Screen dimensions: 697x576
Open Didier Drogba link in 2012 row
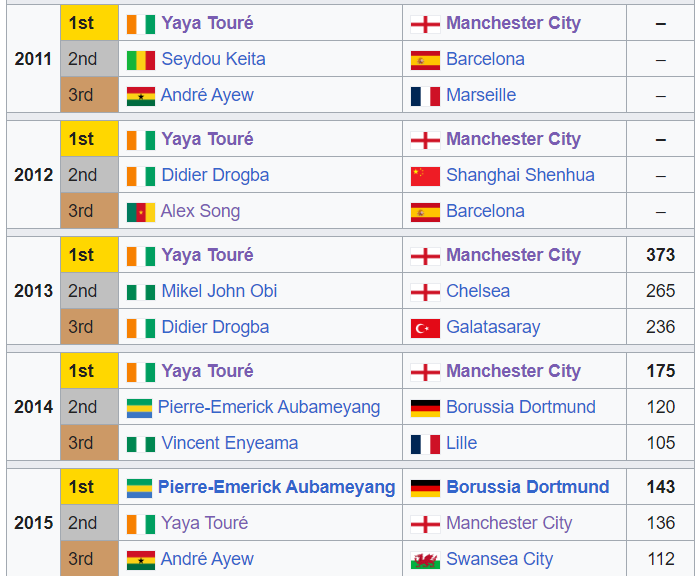pyautogui.click(x=215, y=175)
